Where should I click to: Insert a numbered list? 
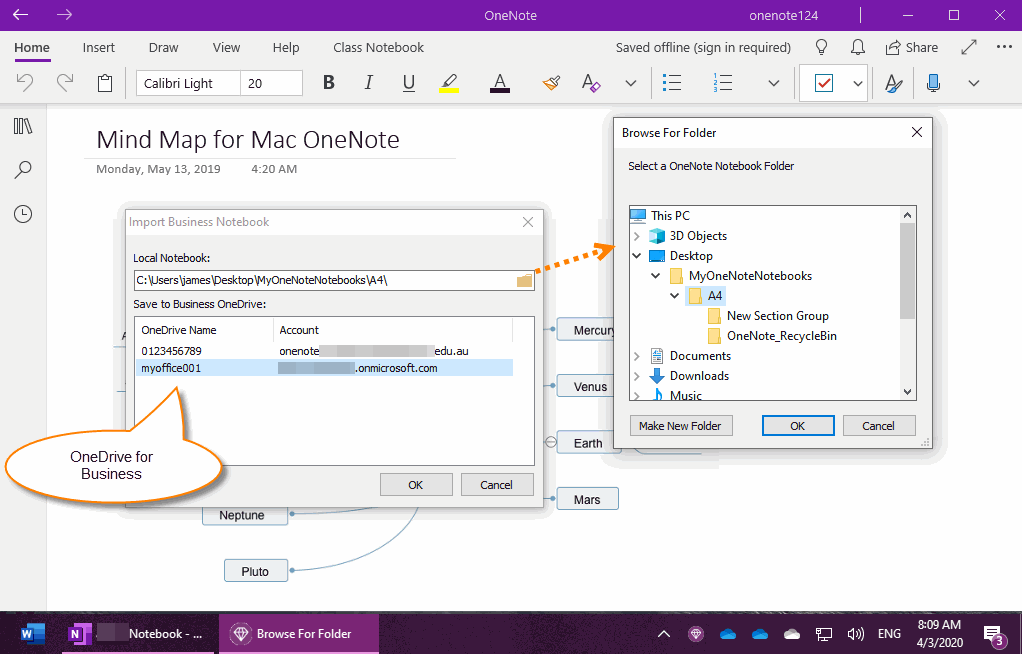tap(722, 83)
